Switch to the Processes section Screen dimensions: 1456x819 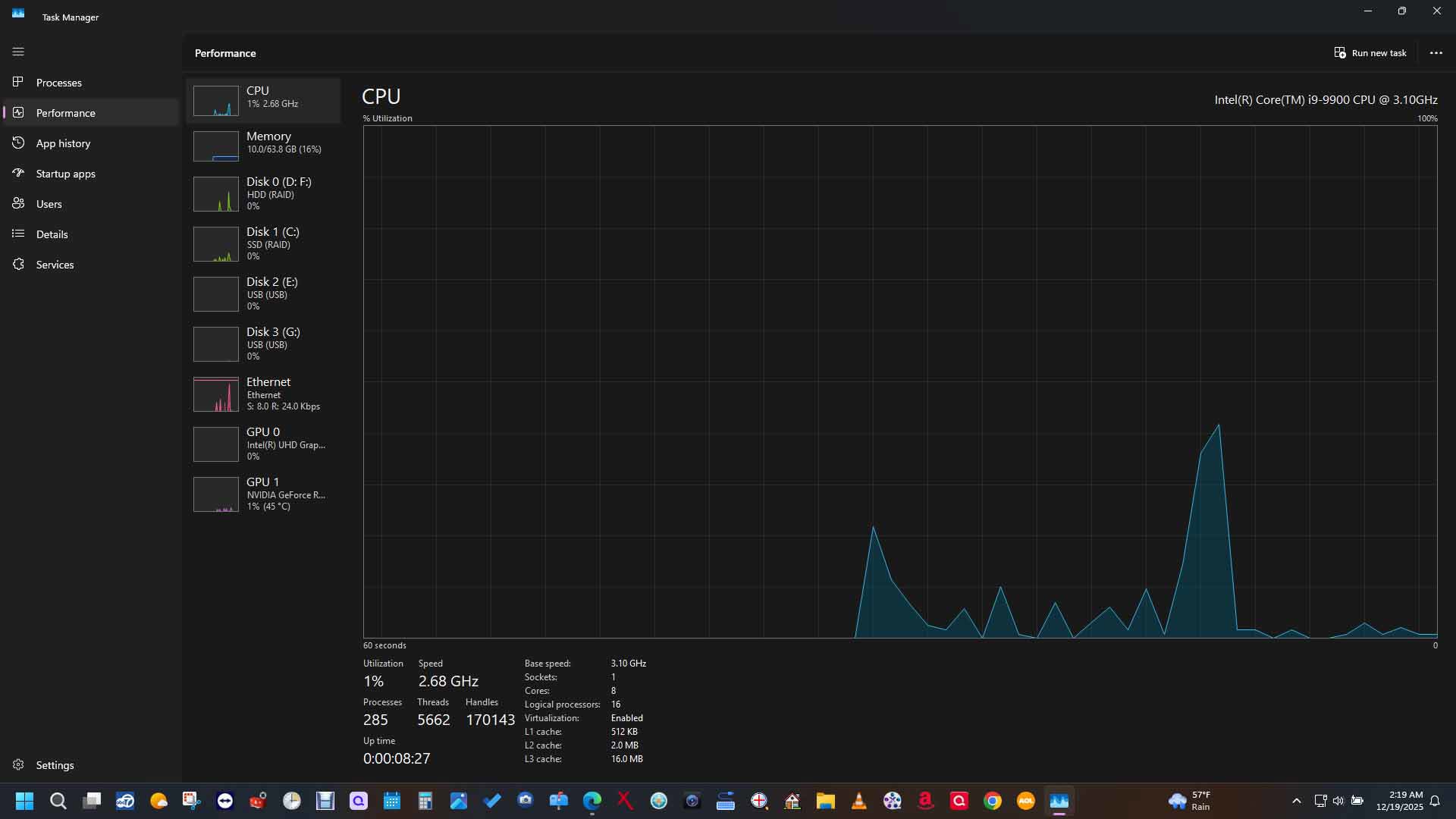(58, 82)
